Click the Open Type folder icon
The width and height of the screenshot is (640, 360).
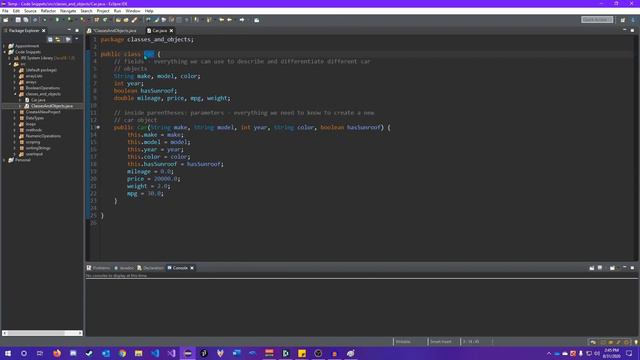tap(118, 20)
